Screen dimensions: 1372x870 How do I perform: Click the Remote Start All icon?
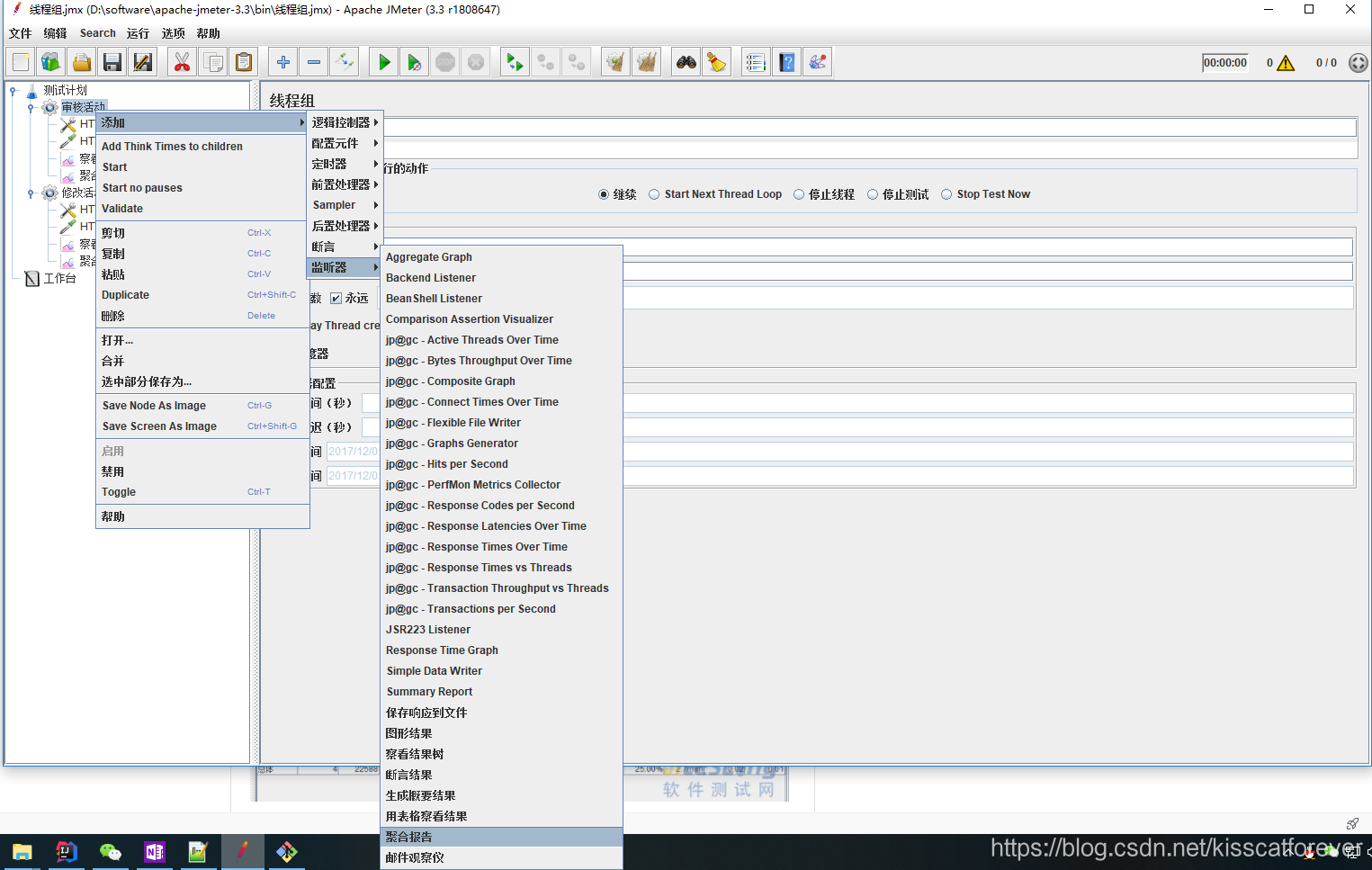(x=514, y=62)
